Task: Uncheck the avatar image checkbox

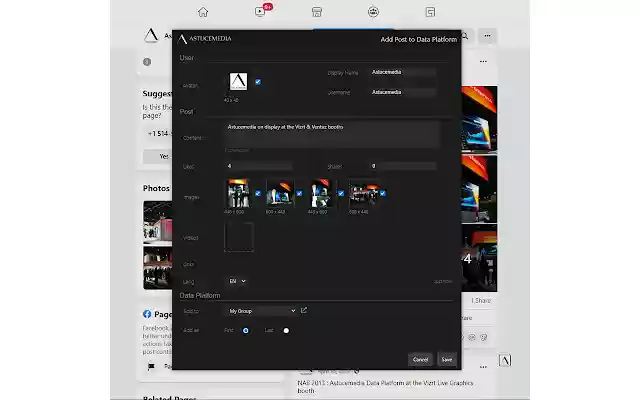Action: [x=258, y=82]
